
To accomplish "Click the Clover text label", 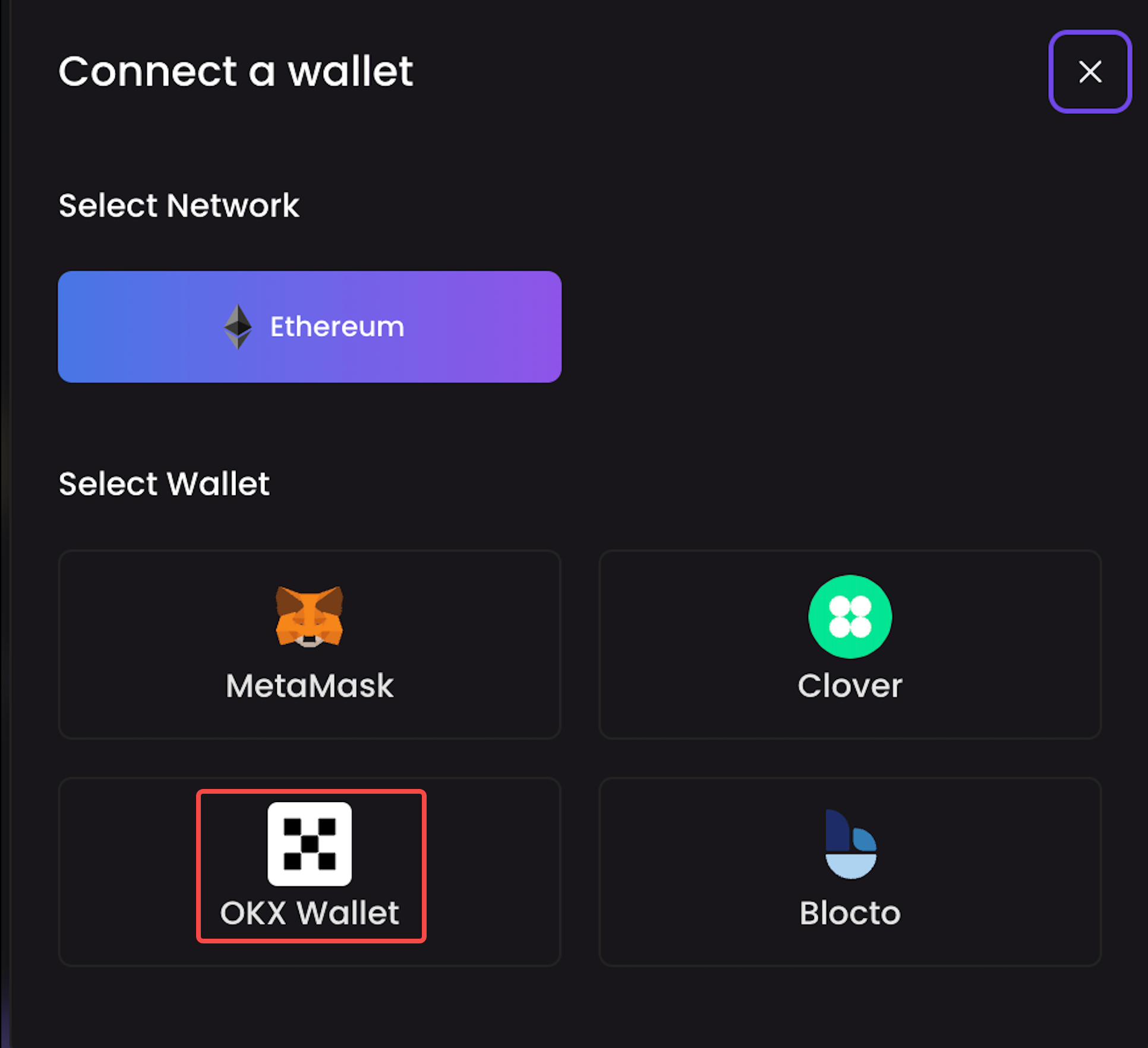I will [x=850, y=686].
